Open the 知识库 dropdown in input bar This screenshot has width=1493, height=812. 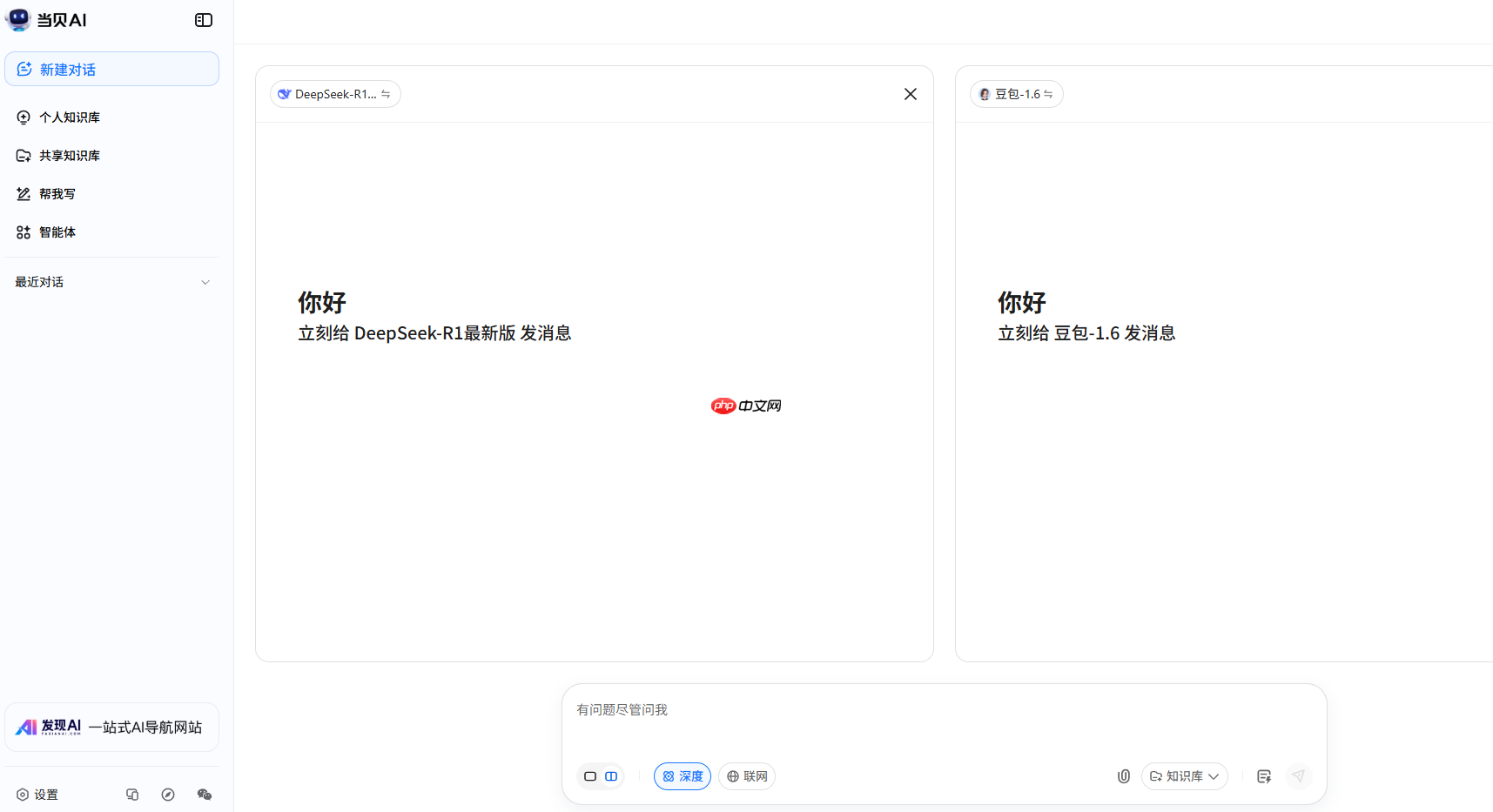[1185, 776]
